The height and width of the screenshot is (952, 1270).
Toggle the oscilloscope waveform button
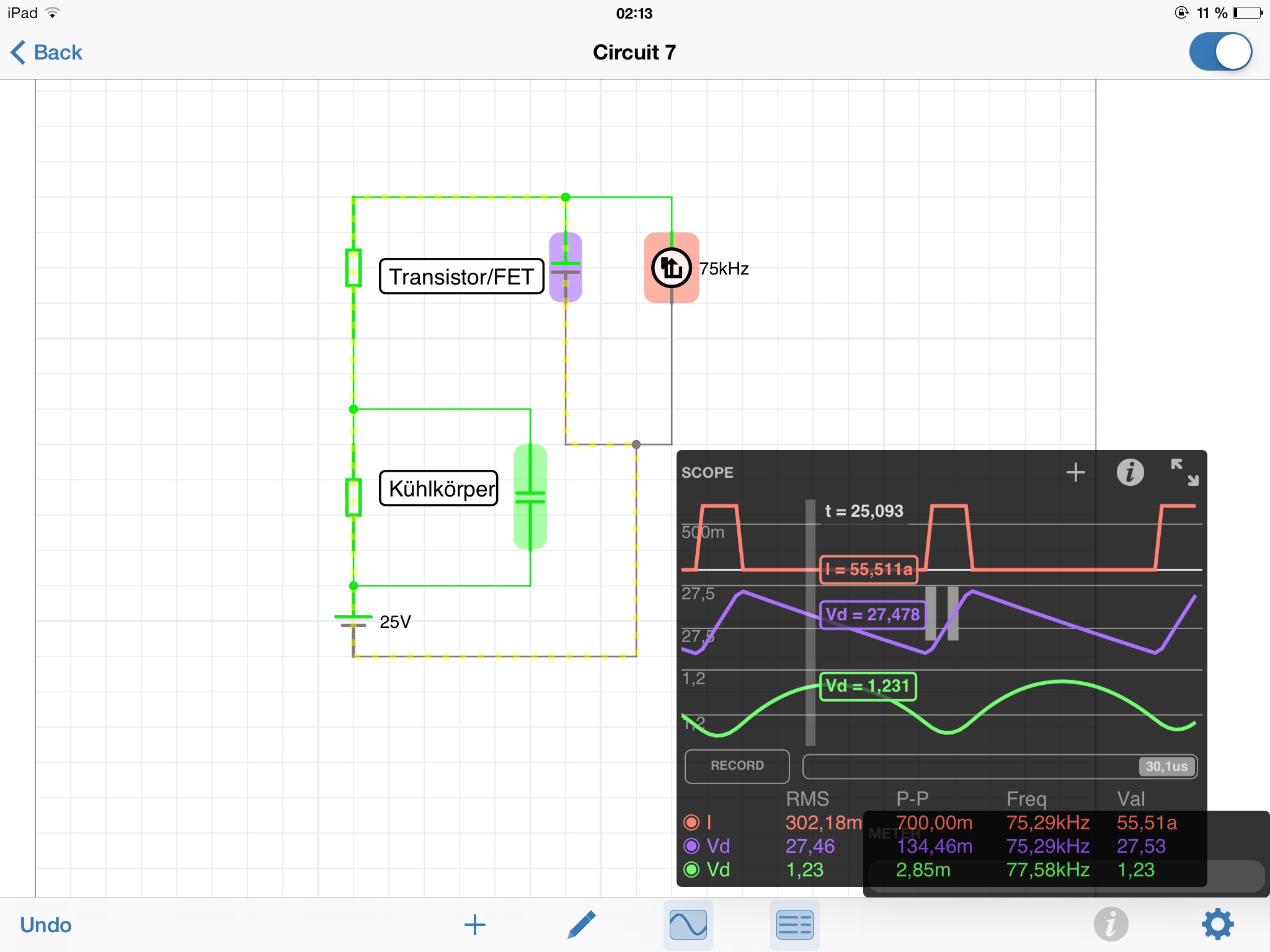pyautogui.click(x=688, y=925)
